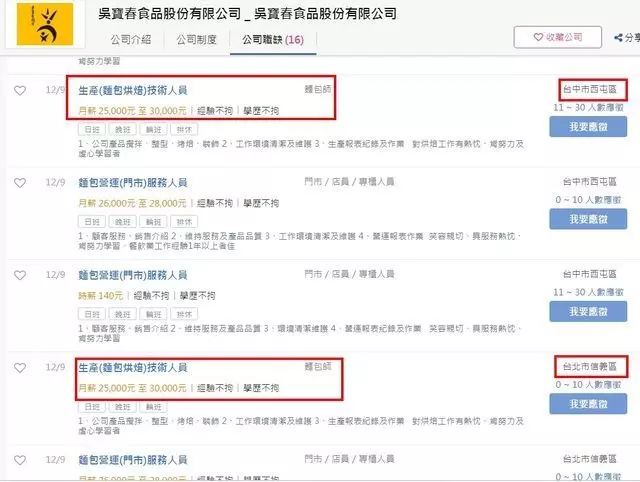The image size is (640, 482).
Task: Open the 麵包營運(門市)服務人員 job with 時薪 140元
Action: (x=133, y=275)
